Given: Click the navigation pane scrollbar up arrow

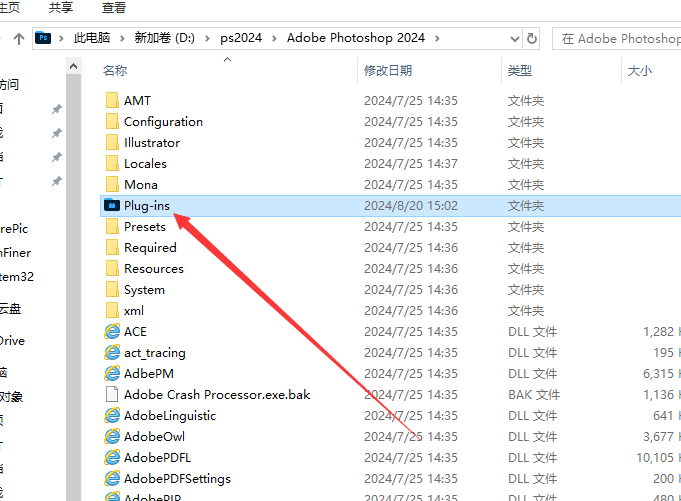Looking at the screenshot, I should coord(74,66).
